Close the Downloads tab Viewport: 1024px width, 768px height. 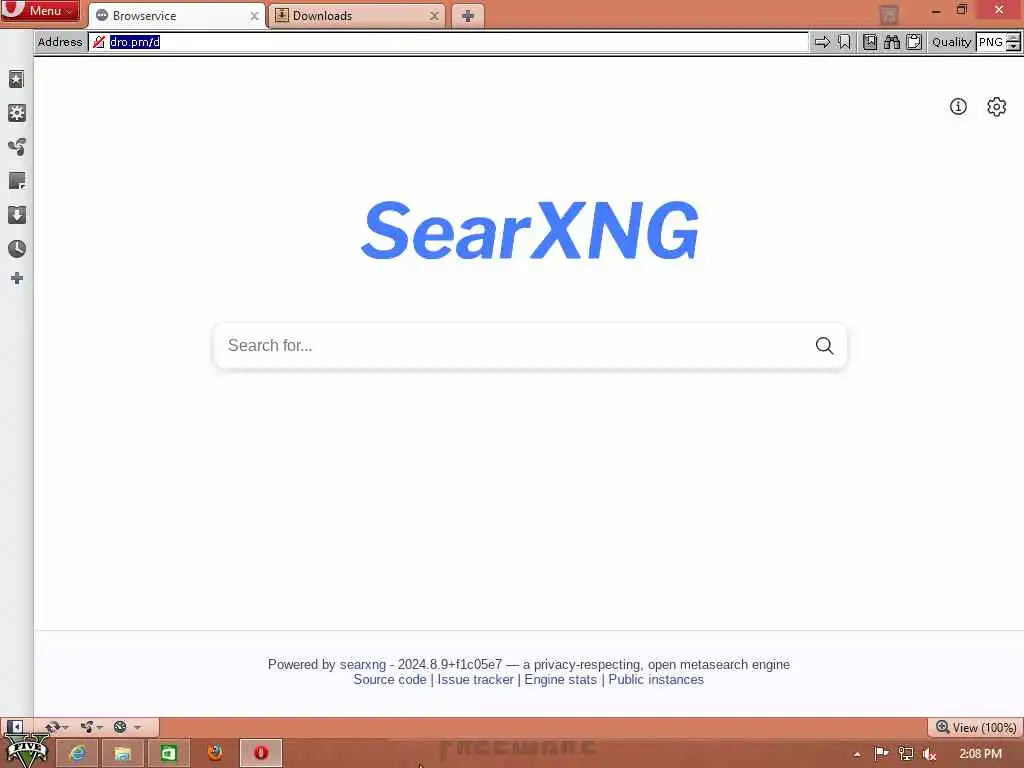(x=434, y=16)
